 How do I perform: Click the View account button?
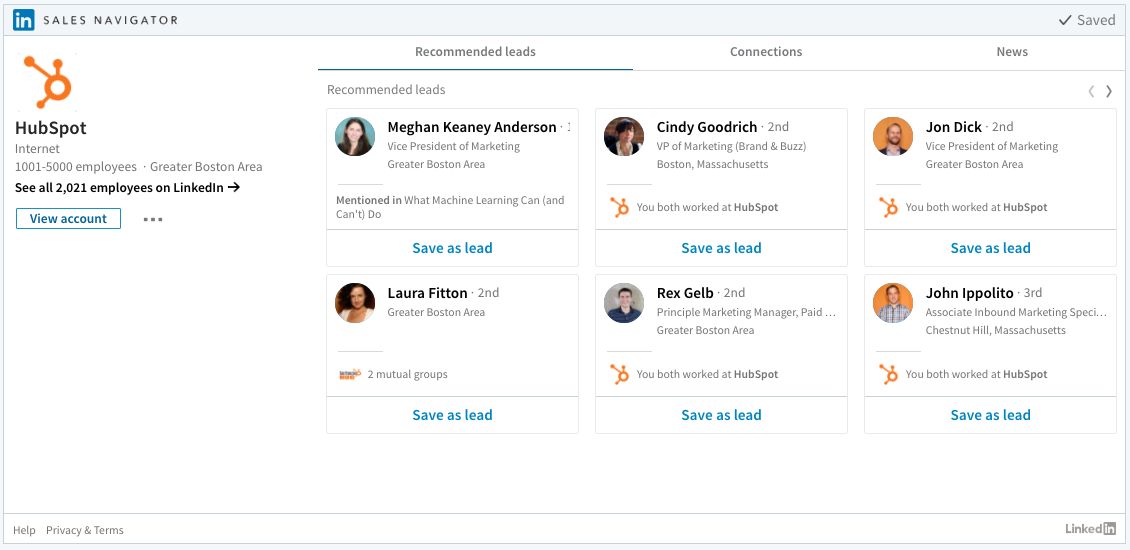pos(68,218)
